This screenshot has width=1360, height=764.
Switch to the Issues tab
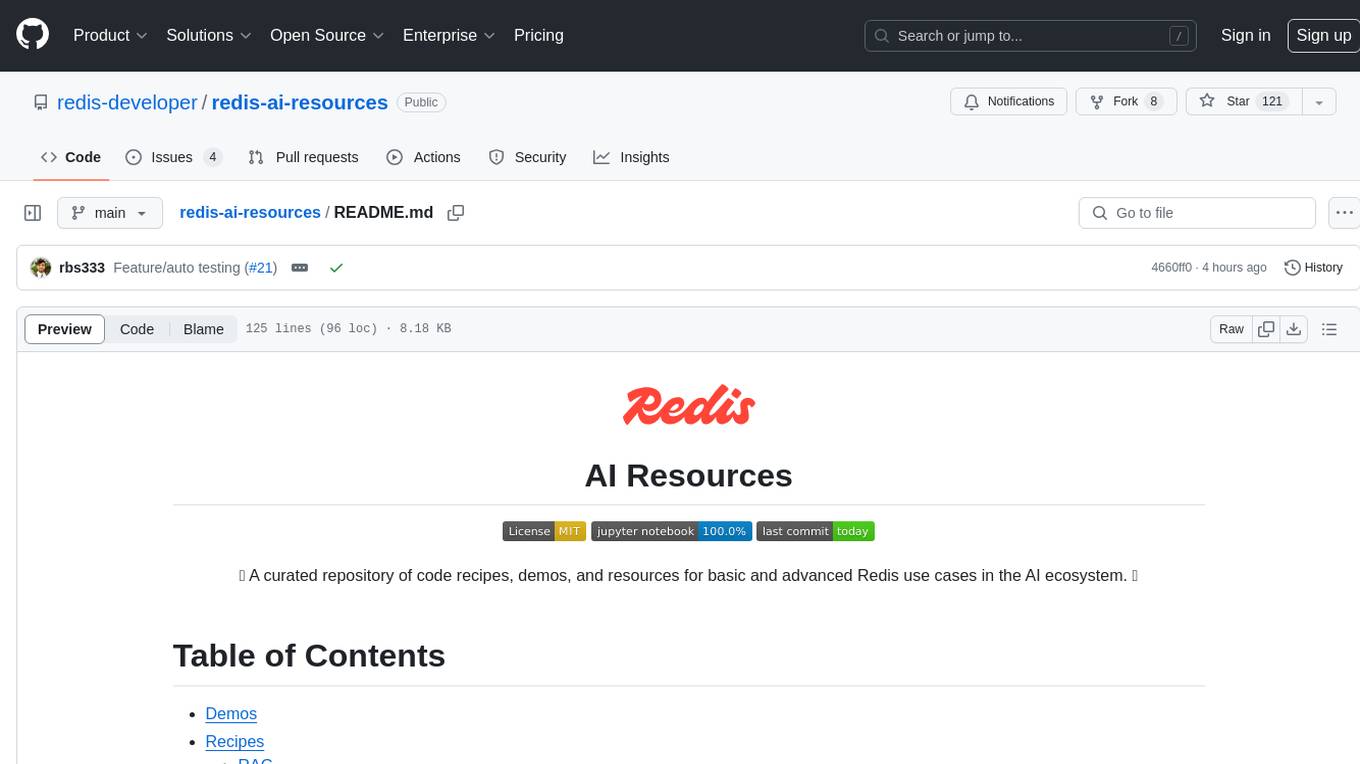point(173,157)
